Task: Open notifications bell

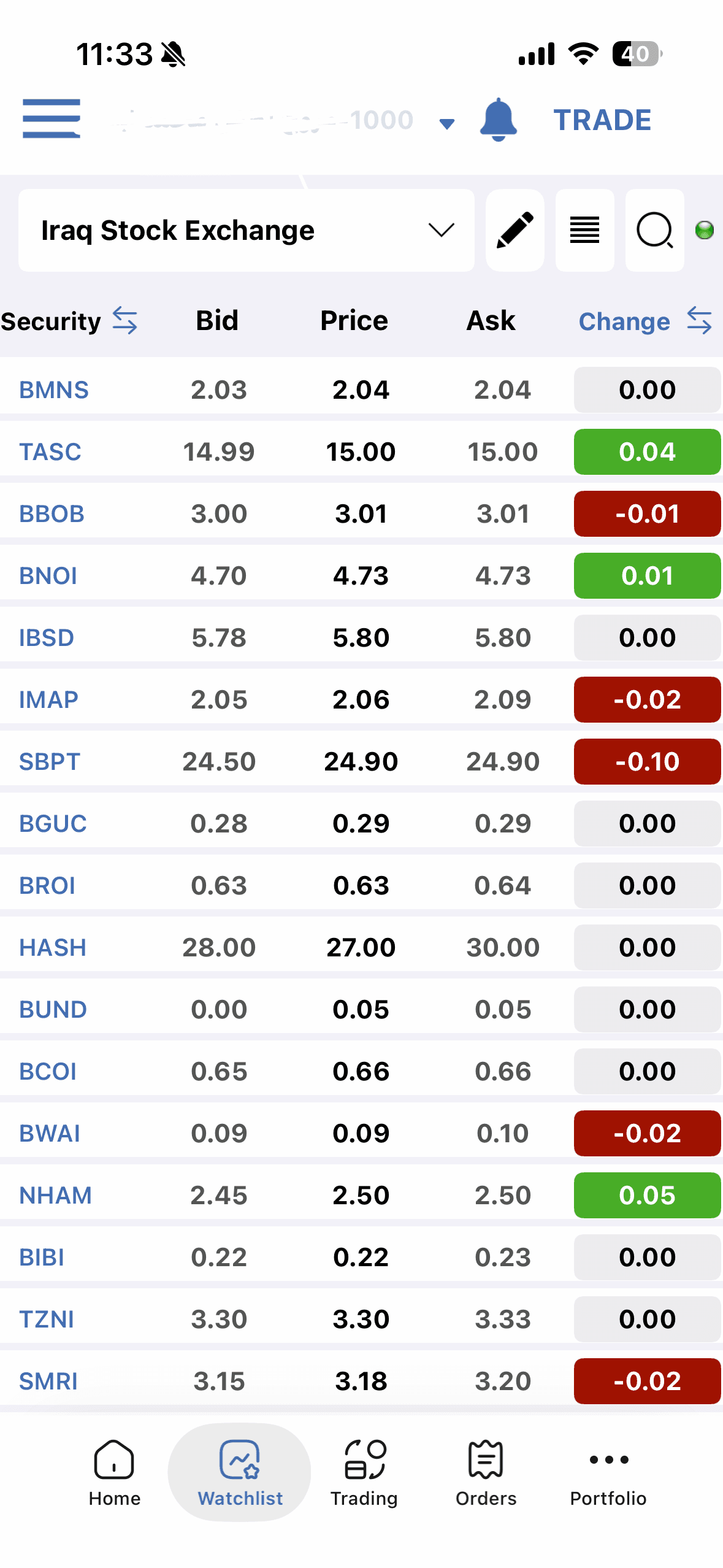Action: click(498, 120)
